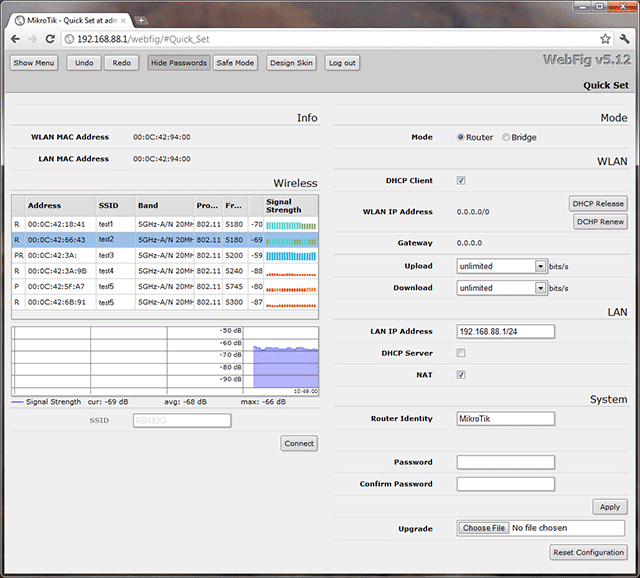
Task: Open Design Skin
Action: pyautogui.click(x=291, y=63)
